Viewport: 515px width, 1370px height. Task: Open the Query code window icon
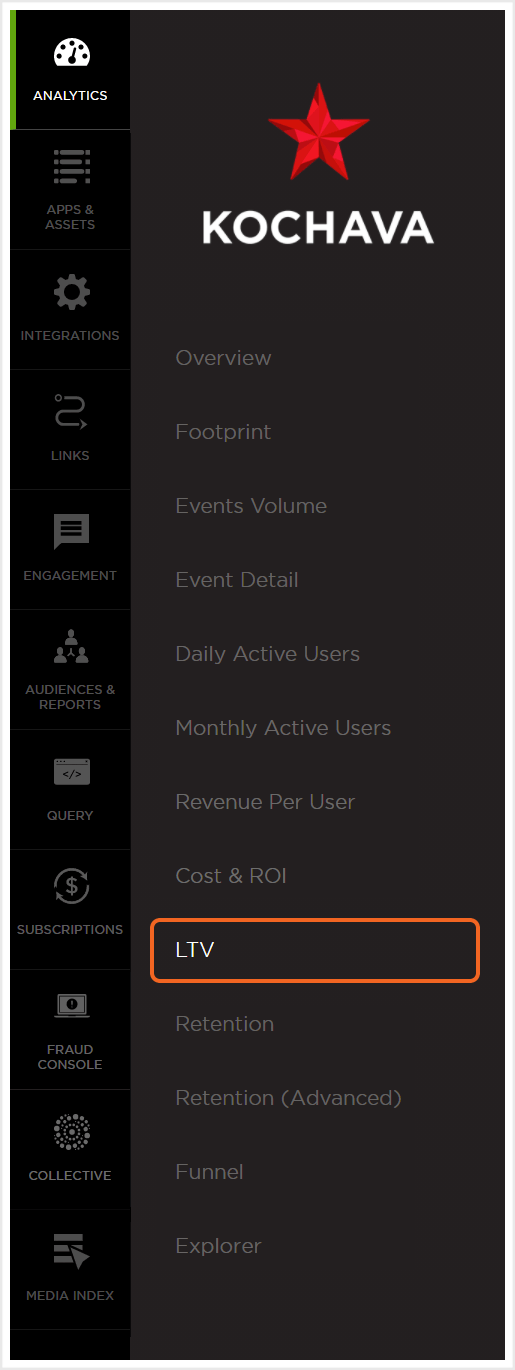71,773
